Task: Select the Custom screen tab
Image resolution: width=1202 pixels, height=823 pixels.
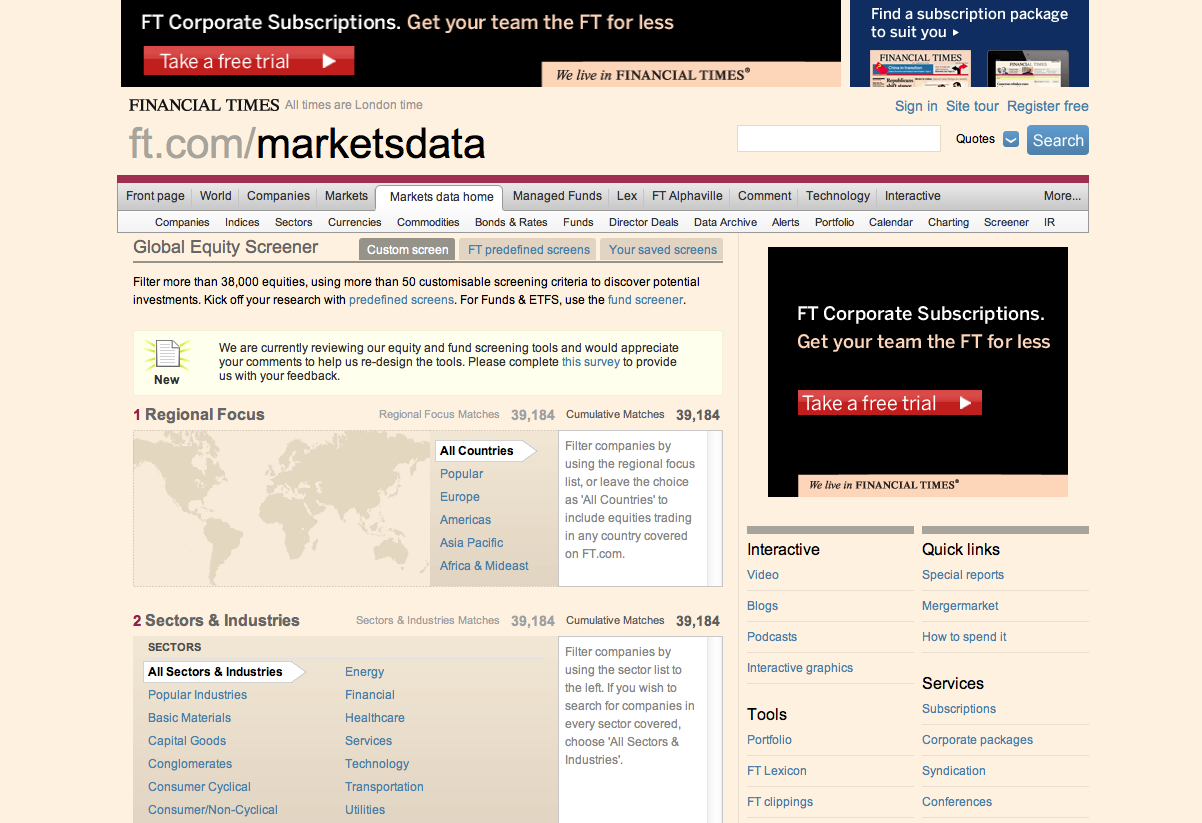Action: [407, 249]
